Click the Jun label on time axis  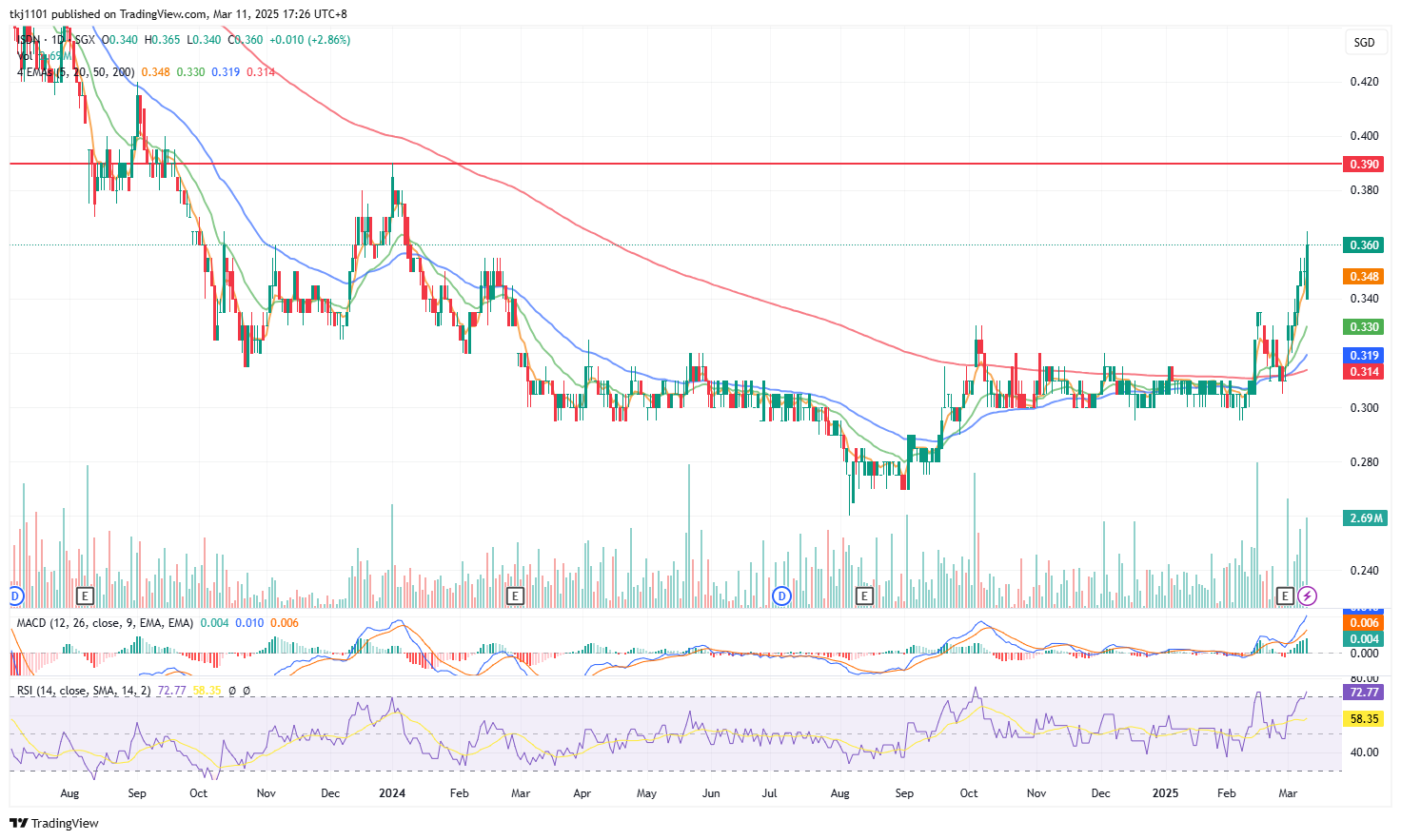coord(710,793)
